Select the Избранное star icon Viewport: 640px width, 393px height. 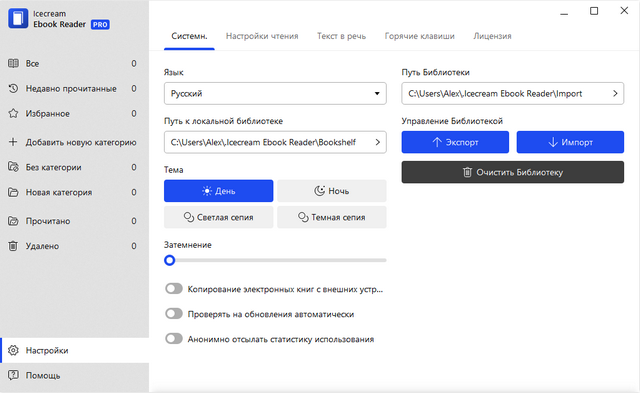(13, 113)
